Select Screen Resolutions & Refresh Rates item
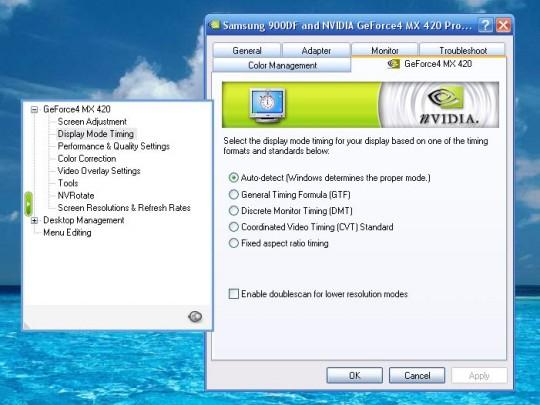540x405 pixels. click(x=124, y=208)
